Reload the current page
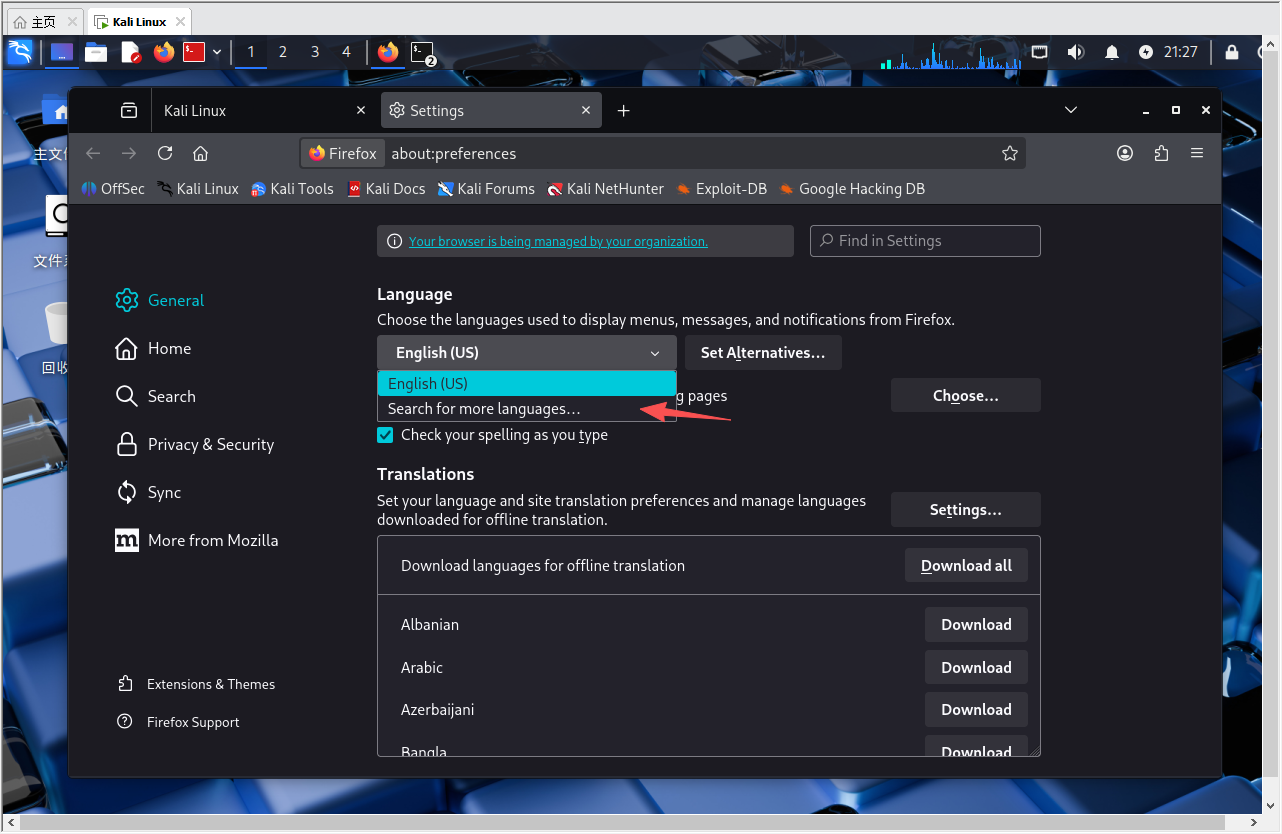 pyautogui.click(x=165, y=153)
